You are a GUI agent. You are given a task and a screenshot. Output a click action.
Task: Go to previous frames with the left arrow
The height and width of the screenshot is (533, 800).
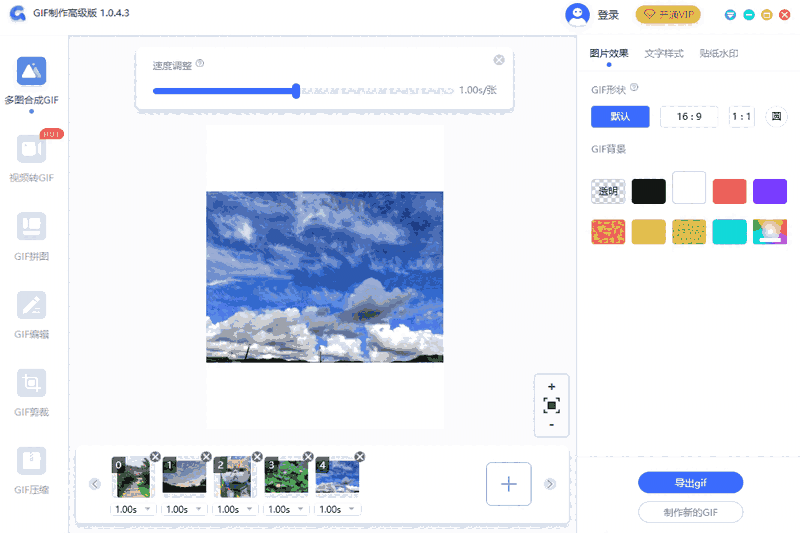[95, 484]
